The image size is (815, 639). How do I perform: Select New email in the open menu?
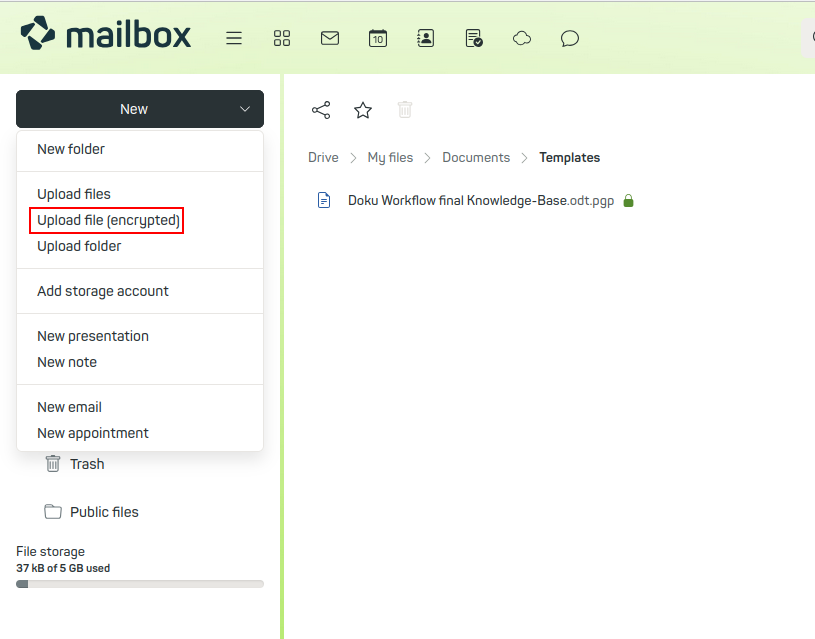point(69,407)
